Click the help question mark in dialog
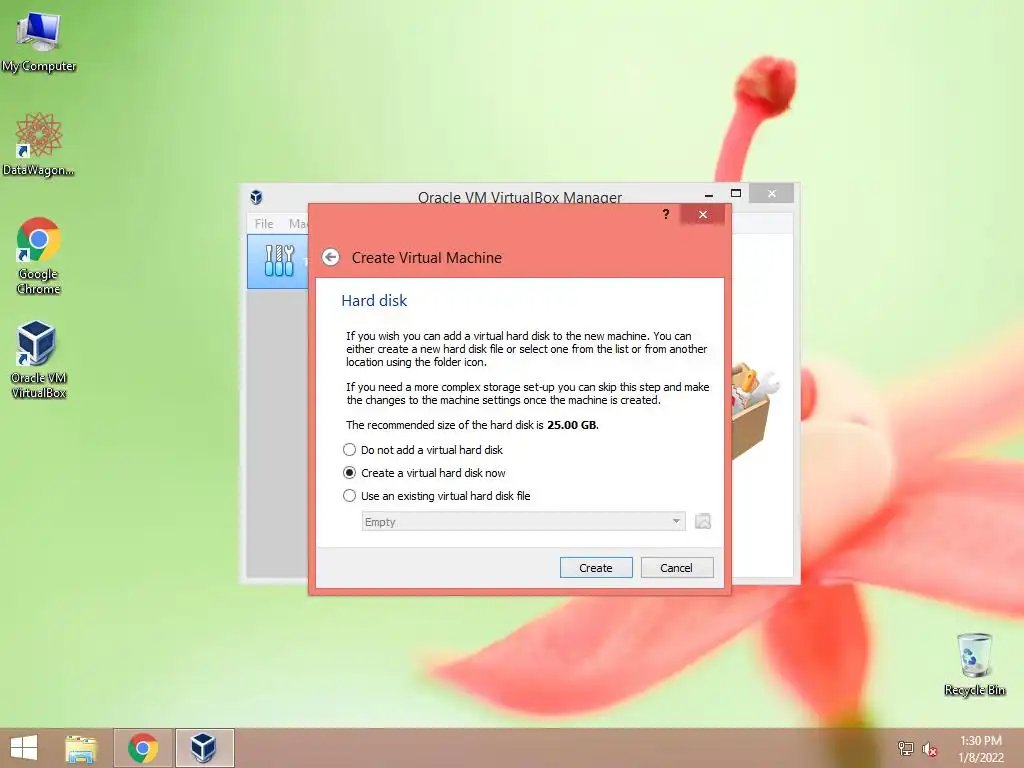Image resolution: width=1024 pixels, height=768 pixels. 665,214
